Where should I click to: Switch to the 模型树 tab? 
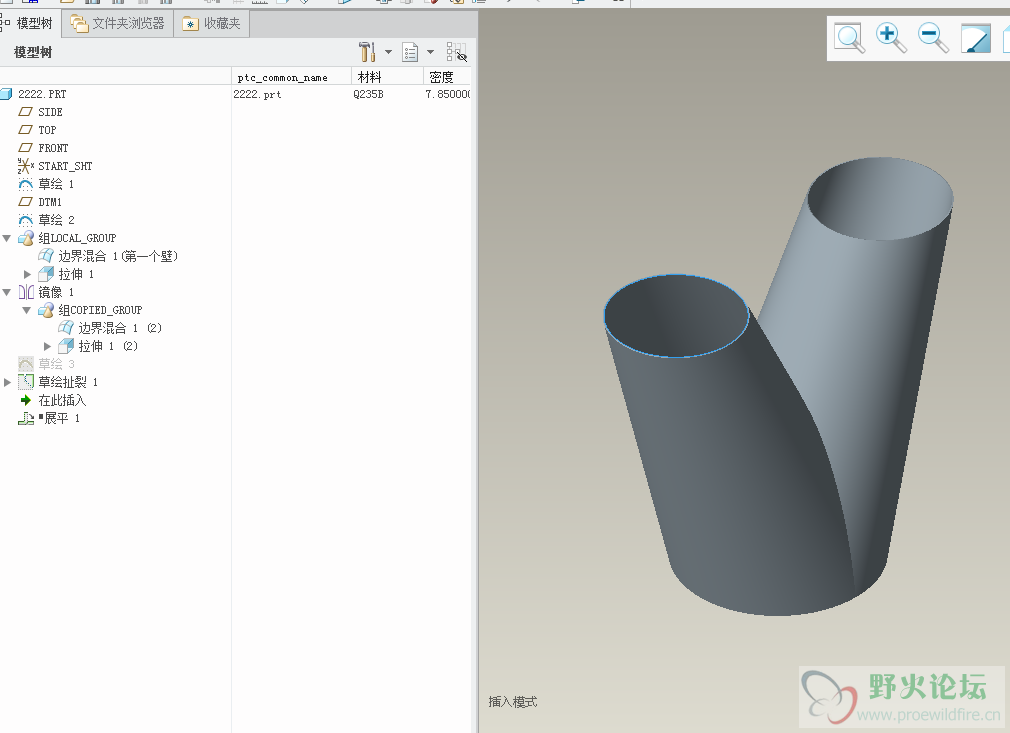[30, 24]
